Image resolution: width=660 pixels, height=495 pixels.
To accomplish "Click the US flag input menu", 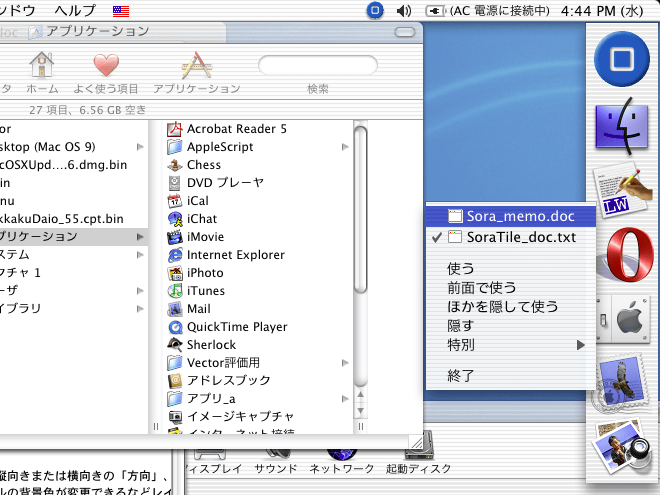I will click(121, 11).
